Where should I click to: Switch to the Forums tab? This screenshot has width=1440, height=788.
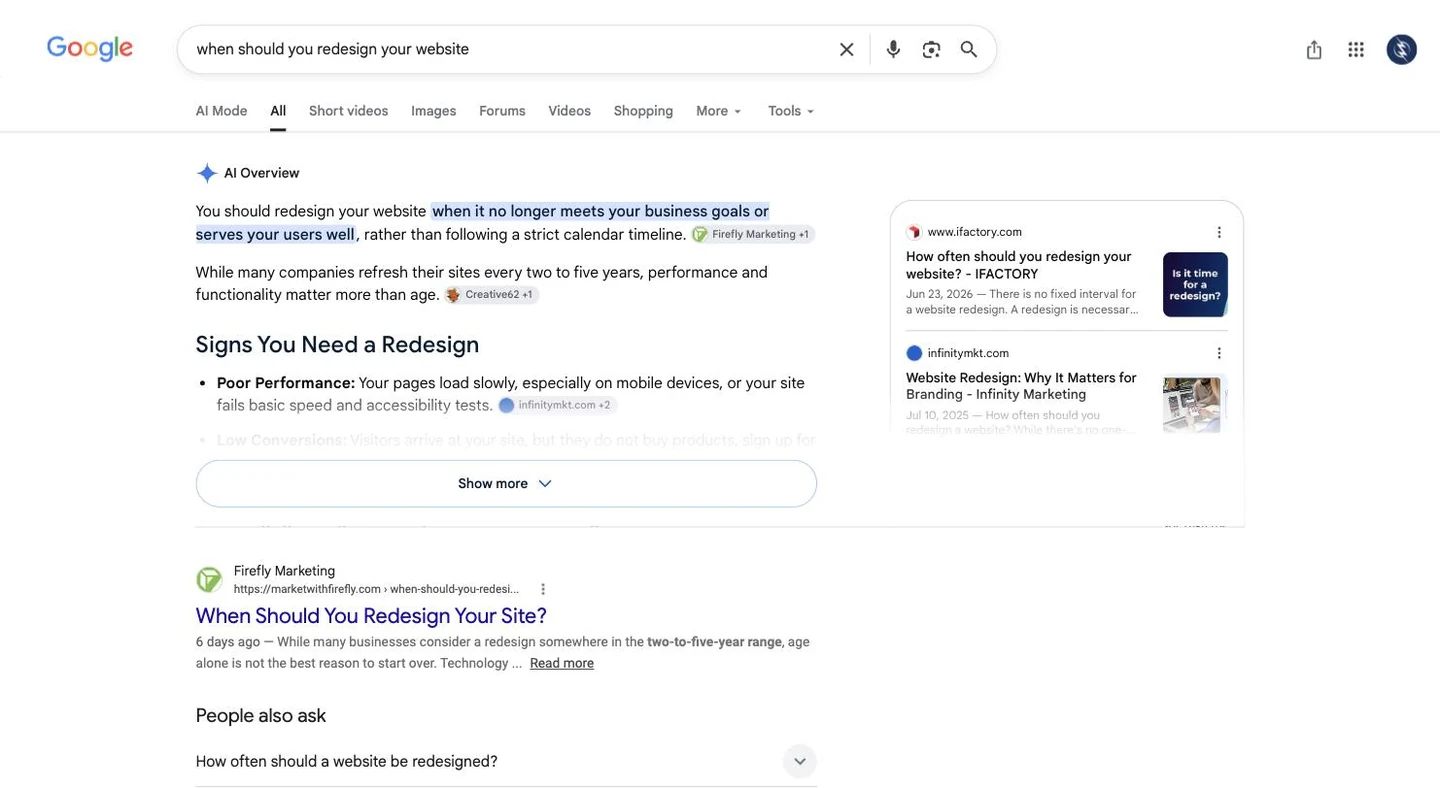pyautogui.click(x=502, y=111)
